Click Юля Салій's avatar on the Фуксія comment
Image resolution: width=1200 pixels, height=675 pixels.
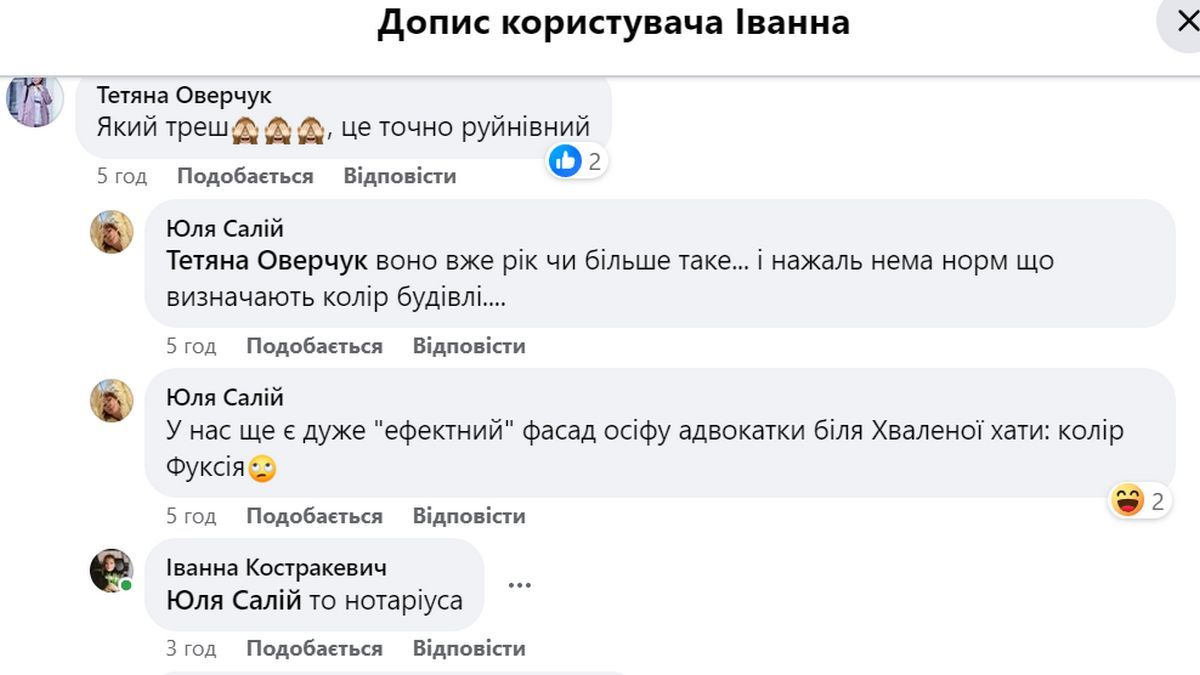pyautogui.click(x=113, y=402)
